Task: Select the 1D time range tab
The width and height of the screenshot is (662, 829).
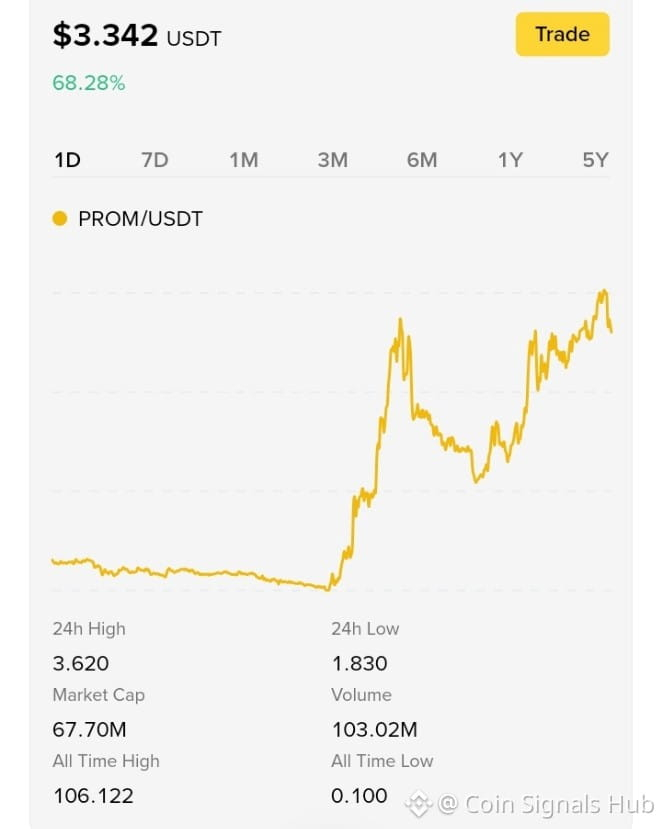Action: pos(67,160)
